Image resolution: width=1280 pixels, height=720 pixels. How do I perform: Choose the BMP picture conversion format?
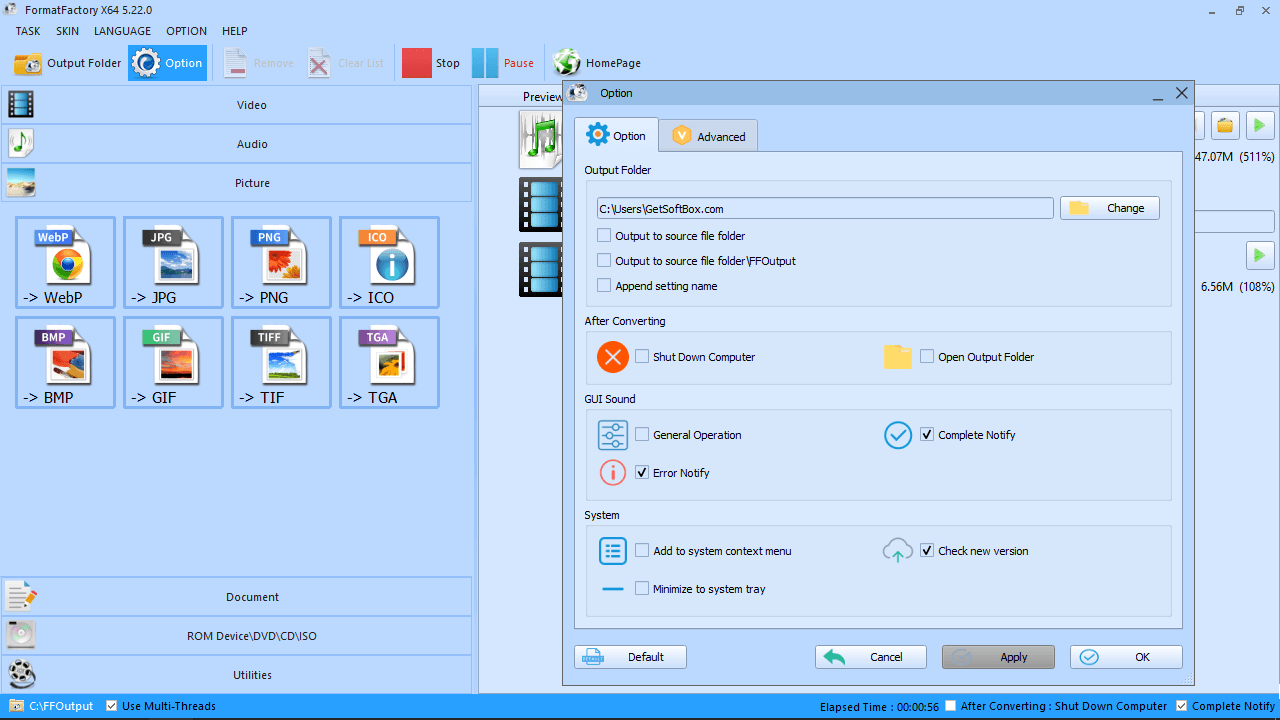66,362
